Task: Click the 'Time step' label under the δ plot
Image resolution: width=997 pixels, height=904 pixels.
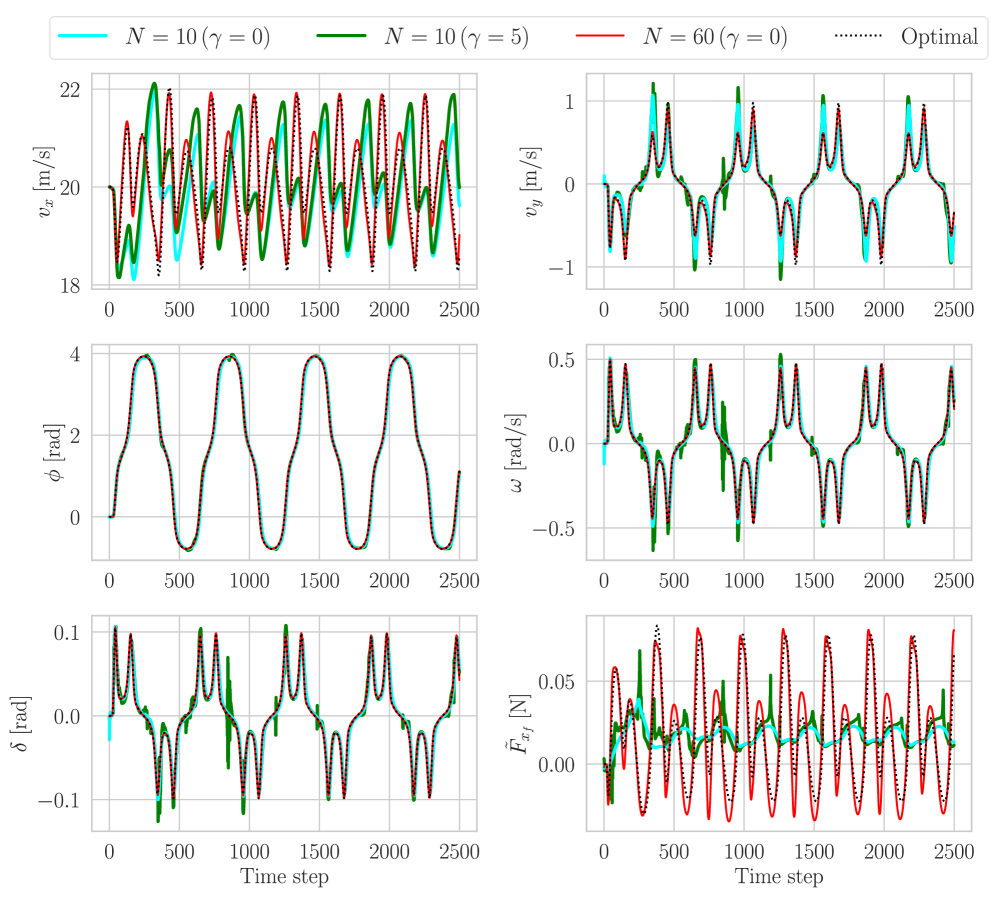Action: point(284,877)
